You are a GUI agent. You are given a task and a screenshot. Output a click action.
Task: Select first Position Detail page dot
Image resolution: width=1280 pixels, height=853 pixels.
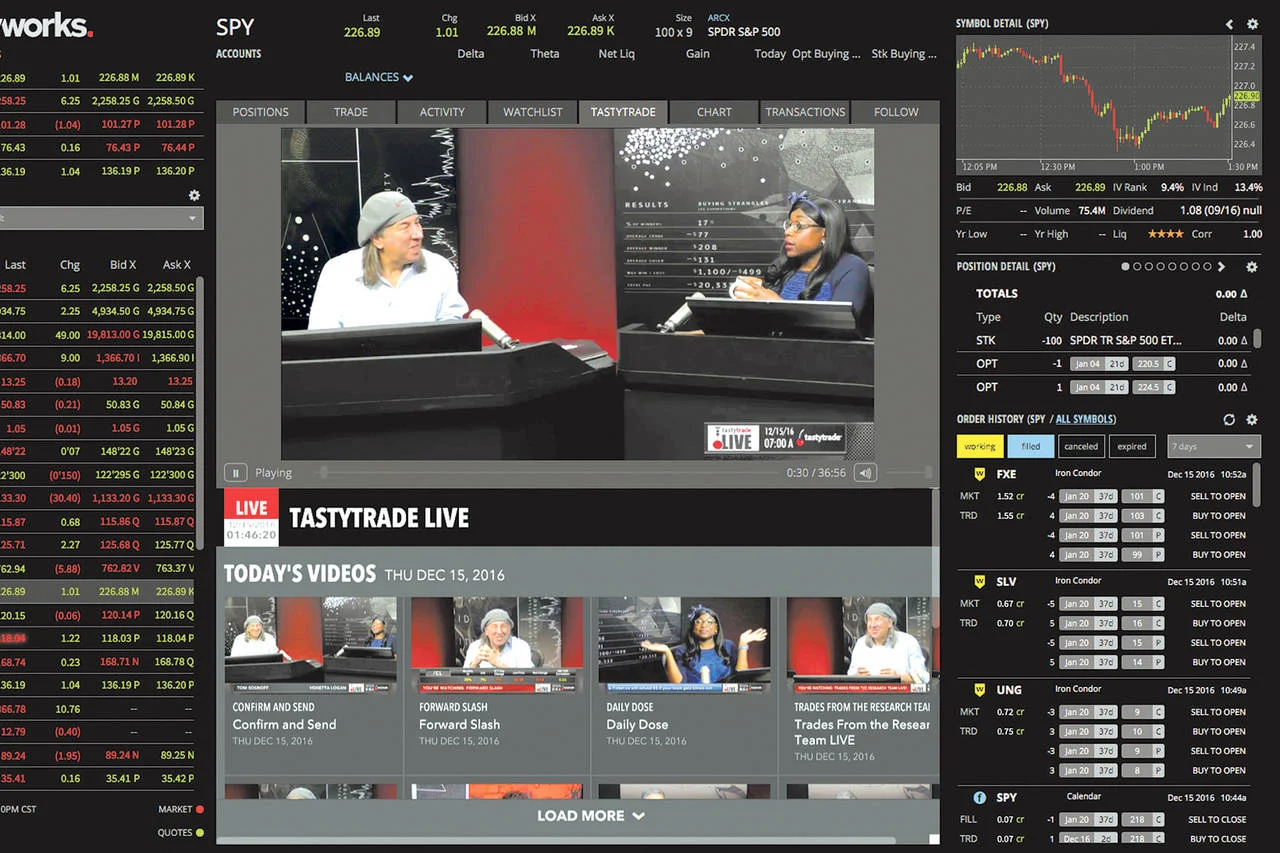1125,267
